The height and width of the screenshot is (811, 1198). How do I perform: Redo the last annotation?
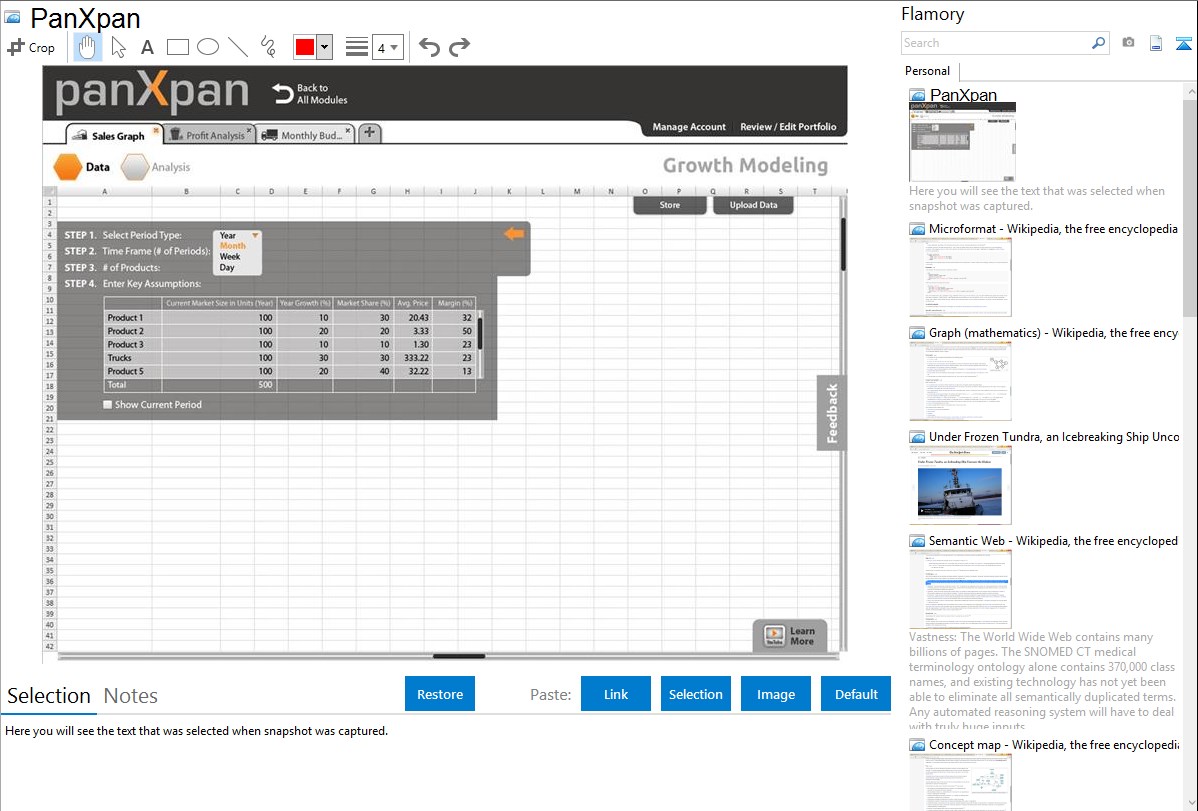pyautogui.click(x=459, y=47)
